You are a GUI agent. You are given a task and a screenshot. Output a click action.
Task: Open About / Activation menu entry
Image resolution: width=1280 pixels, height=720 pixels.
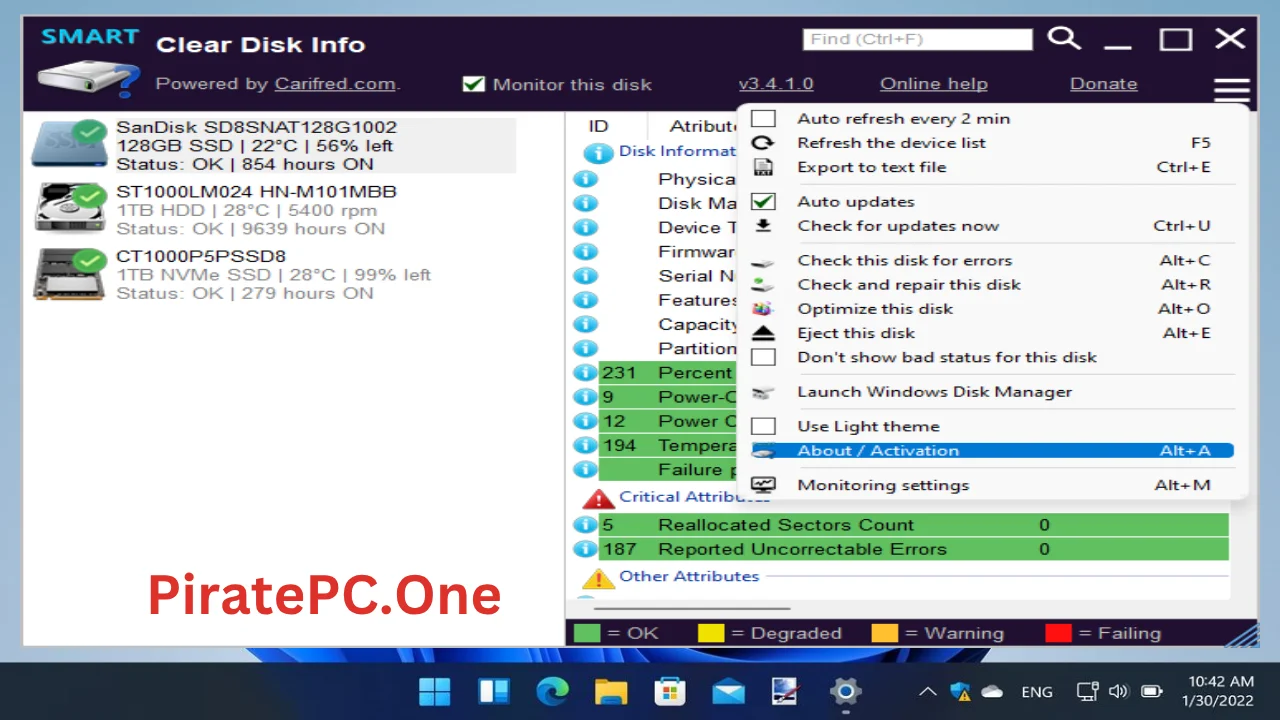point(992,451)
